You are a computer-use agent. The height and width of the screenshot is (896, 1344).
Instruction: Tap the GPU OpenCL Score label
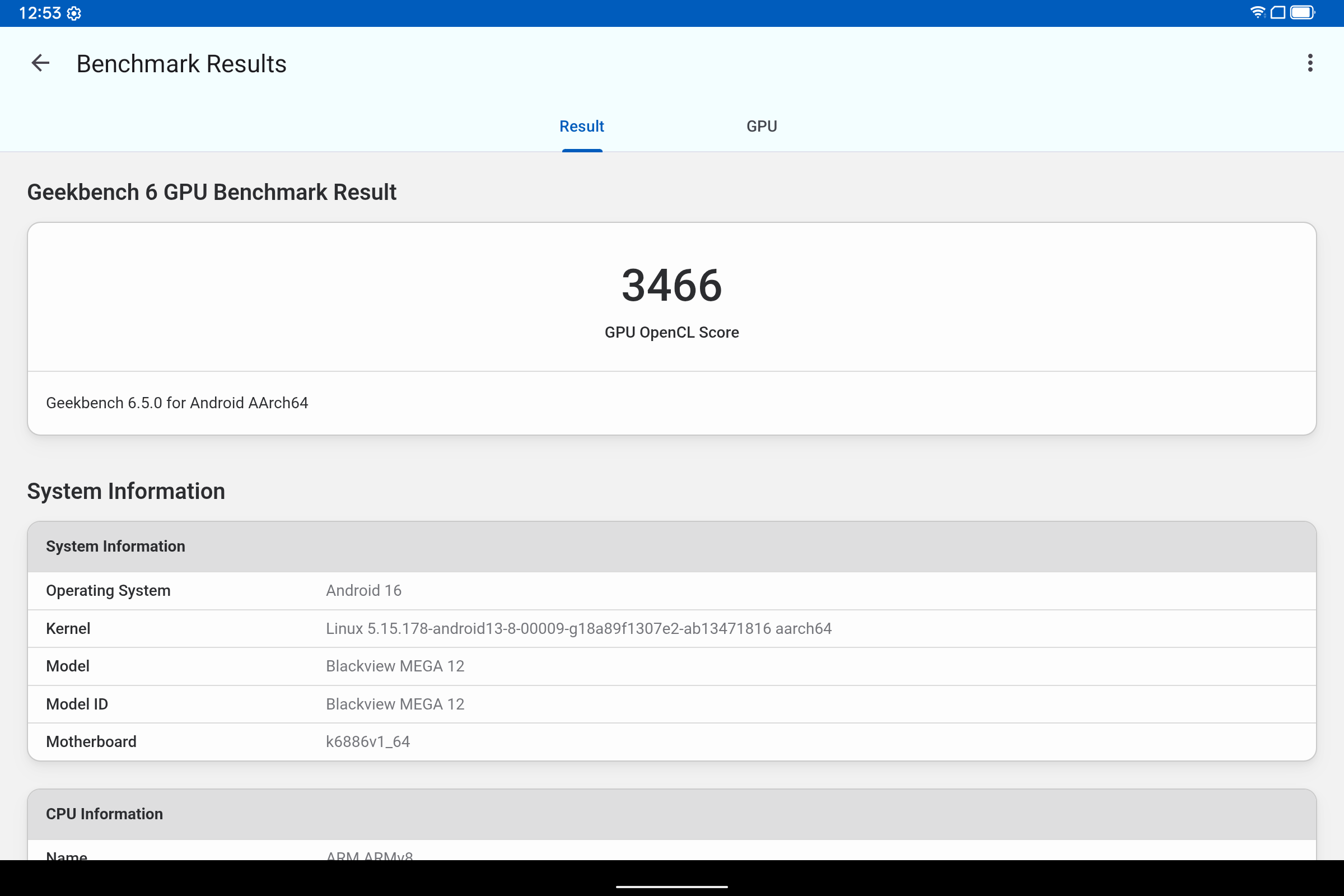tap(671, 333)
